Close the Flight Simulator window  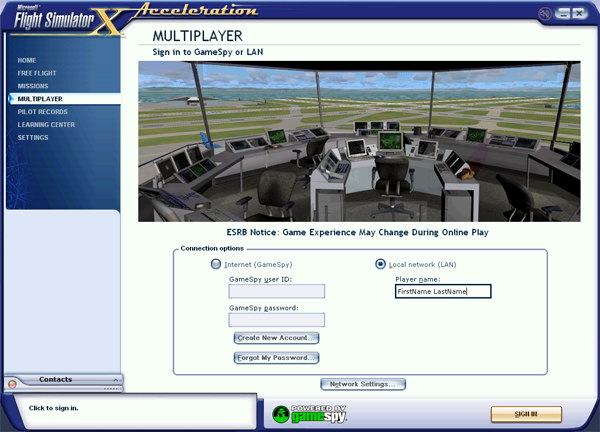point(580,14)
